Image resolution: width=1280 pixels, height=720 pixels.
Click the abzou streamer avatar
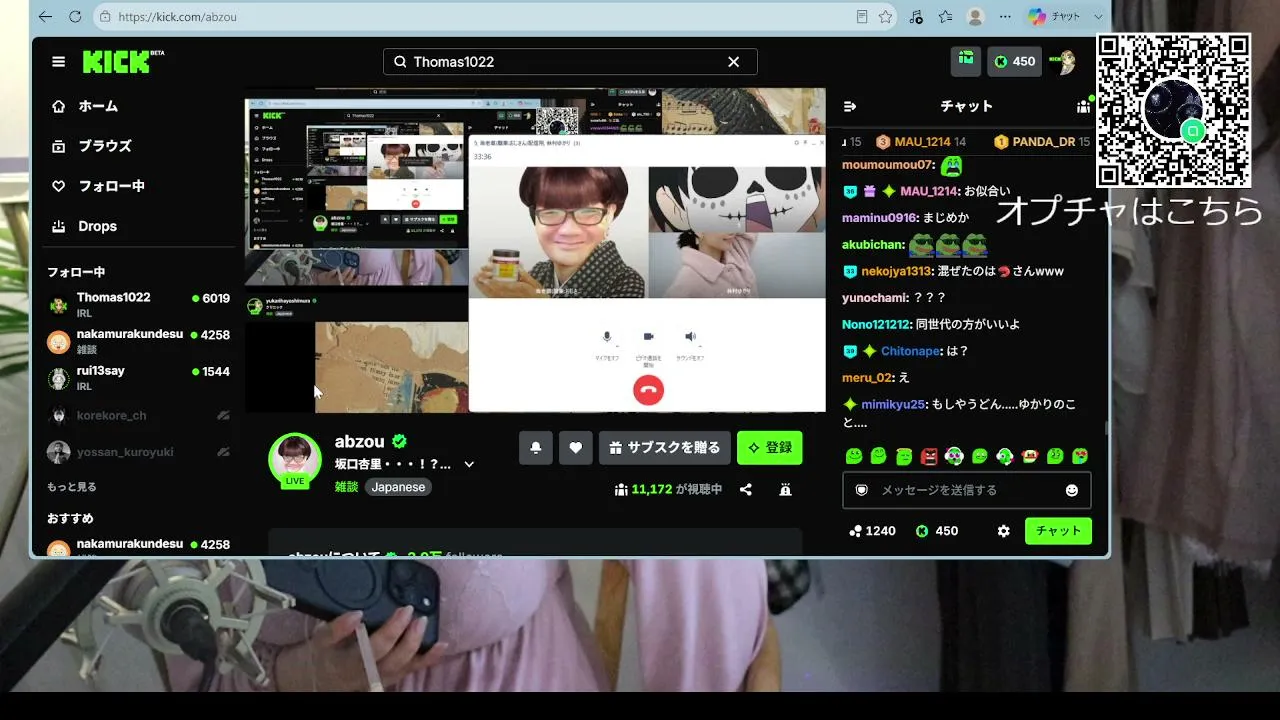pos(295,460)
